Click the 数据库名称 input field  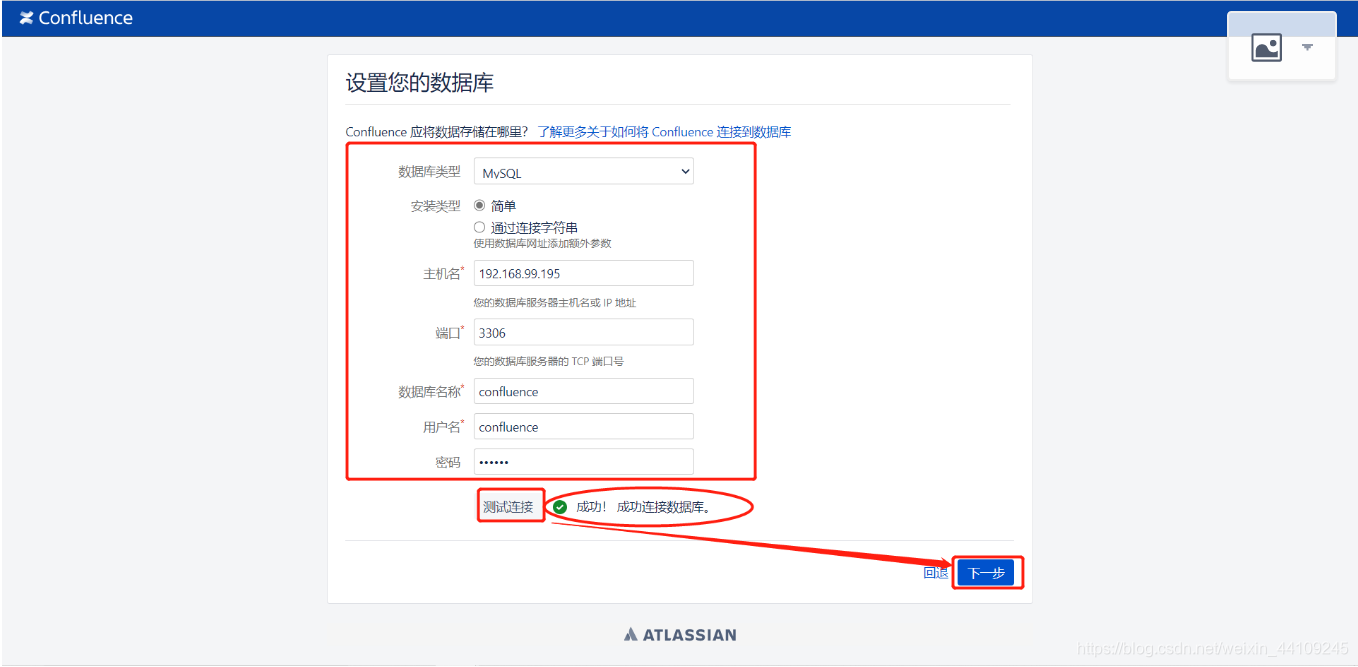[583, 391]
